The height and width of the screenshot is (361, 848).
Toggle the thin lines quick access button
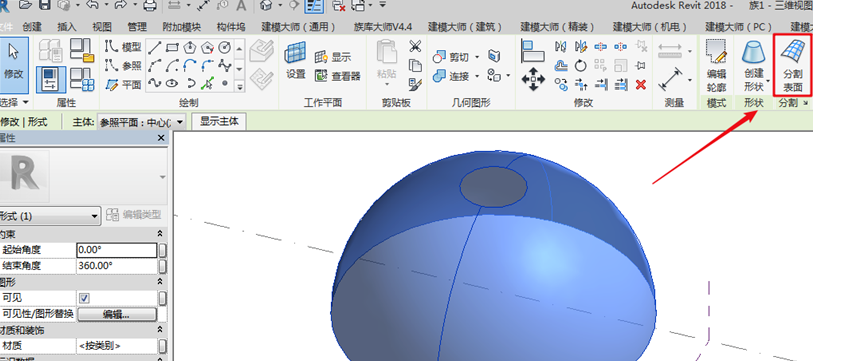pos(313,6)
